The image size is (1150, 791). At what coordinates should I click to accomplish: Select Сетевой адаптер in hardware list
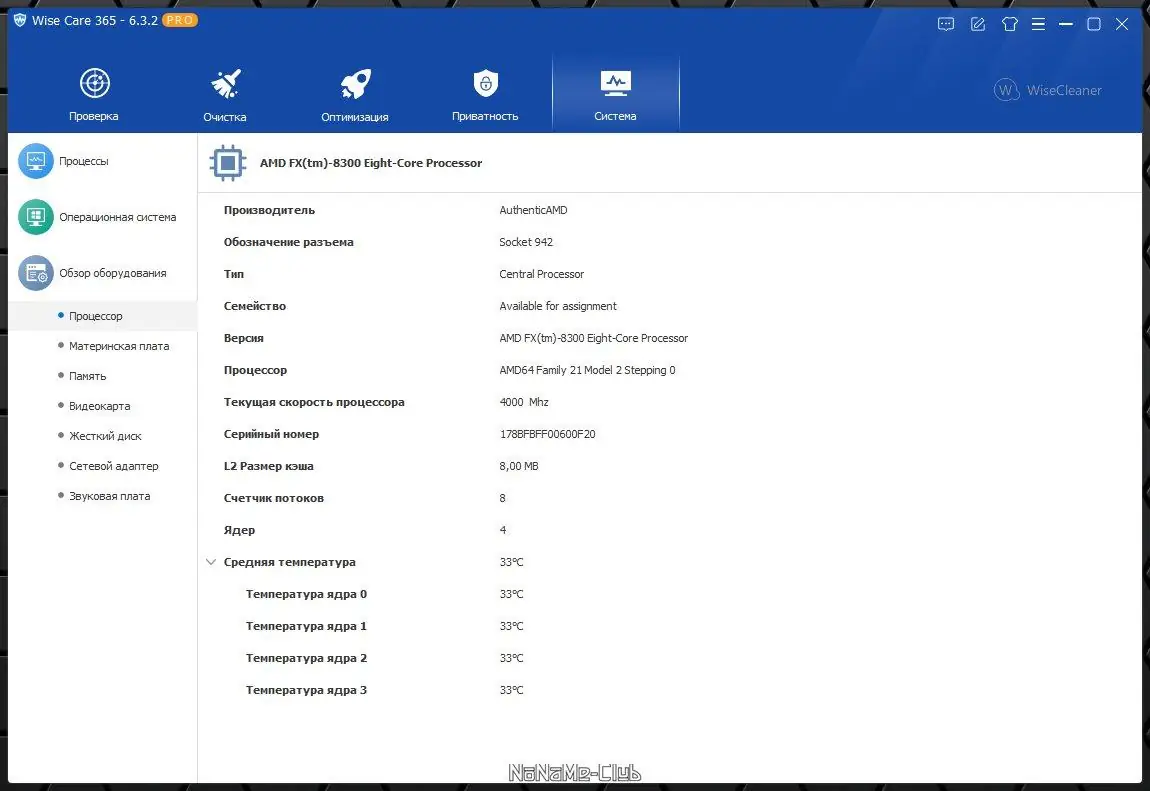tap(114, 466)
